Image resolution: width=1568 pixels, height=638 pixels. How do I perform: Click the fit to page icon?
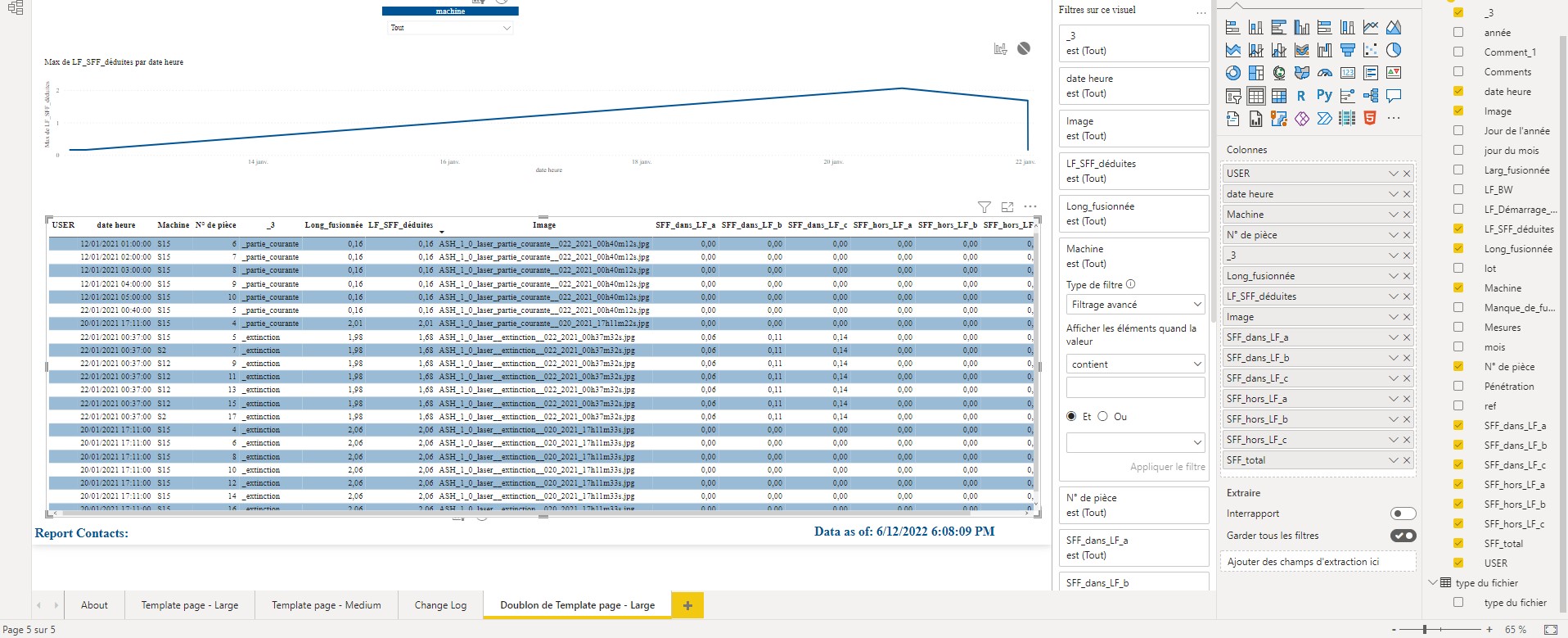(1550, 630)
